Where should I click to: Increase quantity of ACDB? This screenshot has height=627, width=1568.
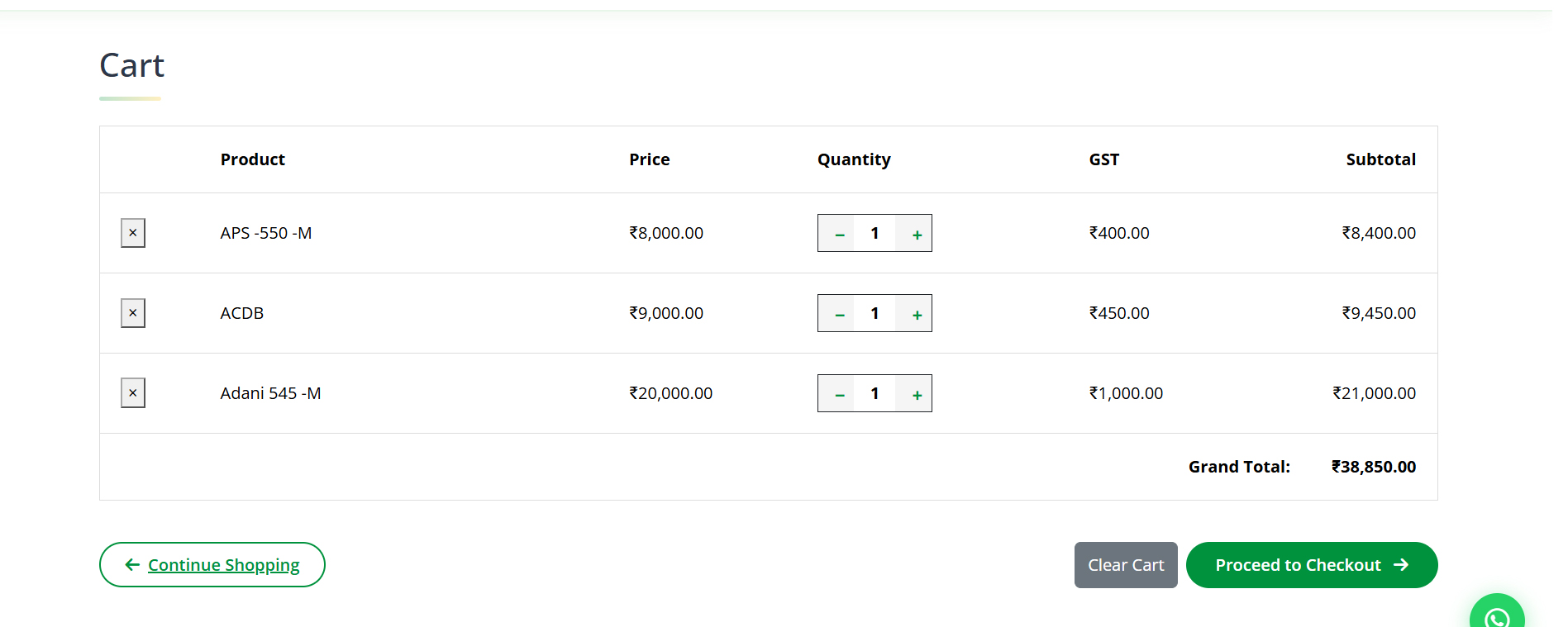pos(917,314)
